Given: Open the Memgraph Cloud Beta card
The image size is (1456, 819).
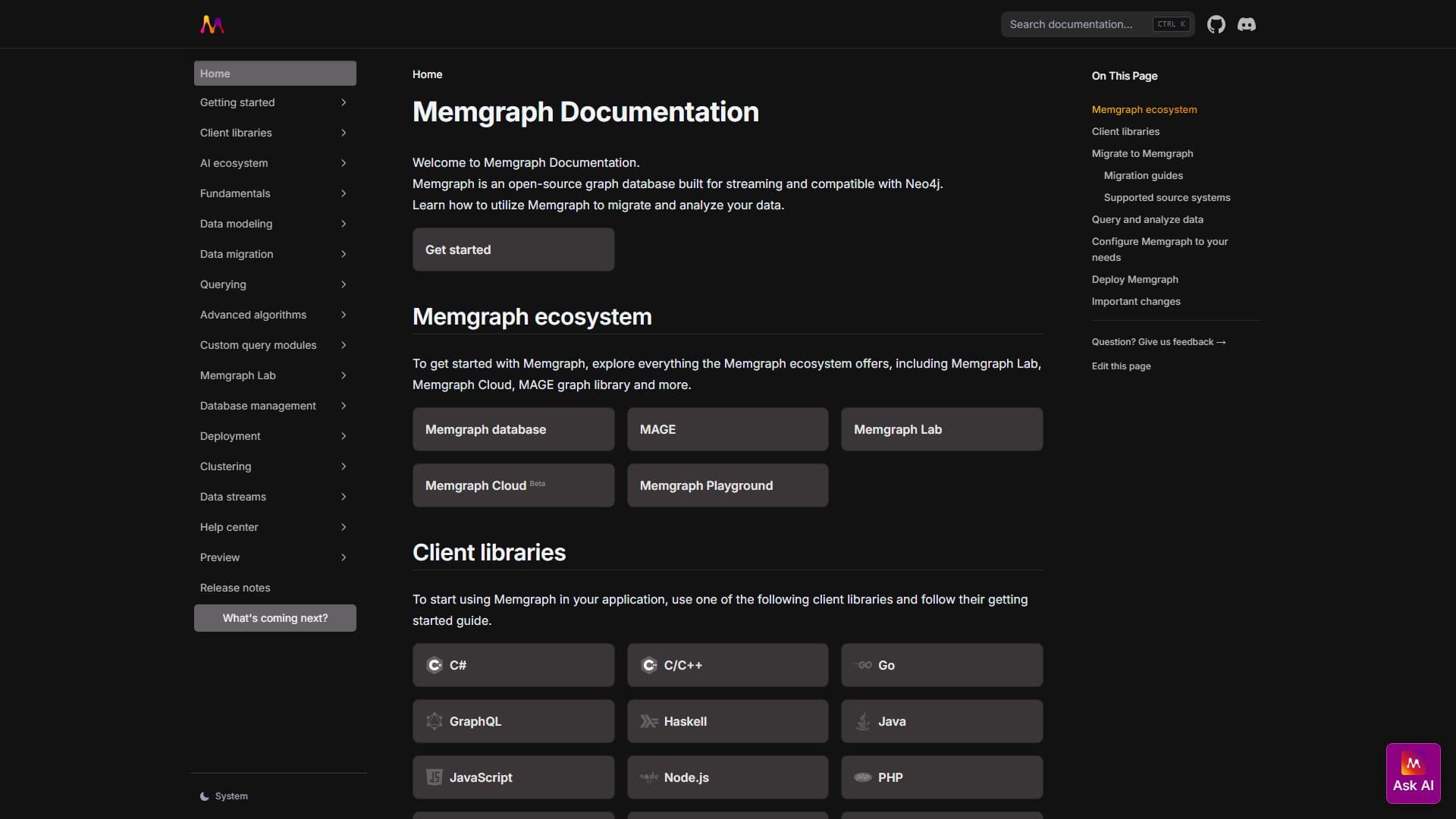Looking at the screenshot, I should [513, 485].
